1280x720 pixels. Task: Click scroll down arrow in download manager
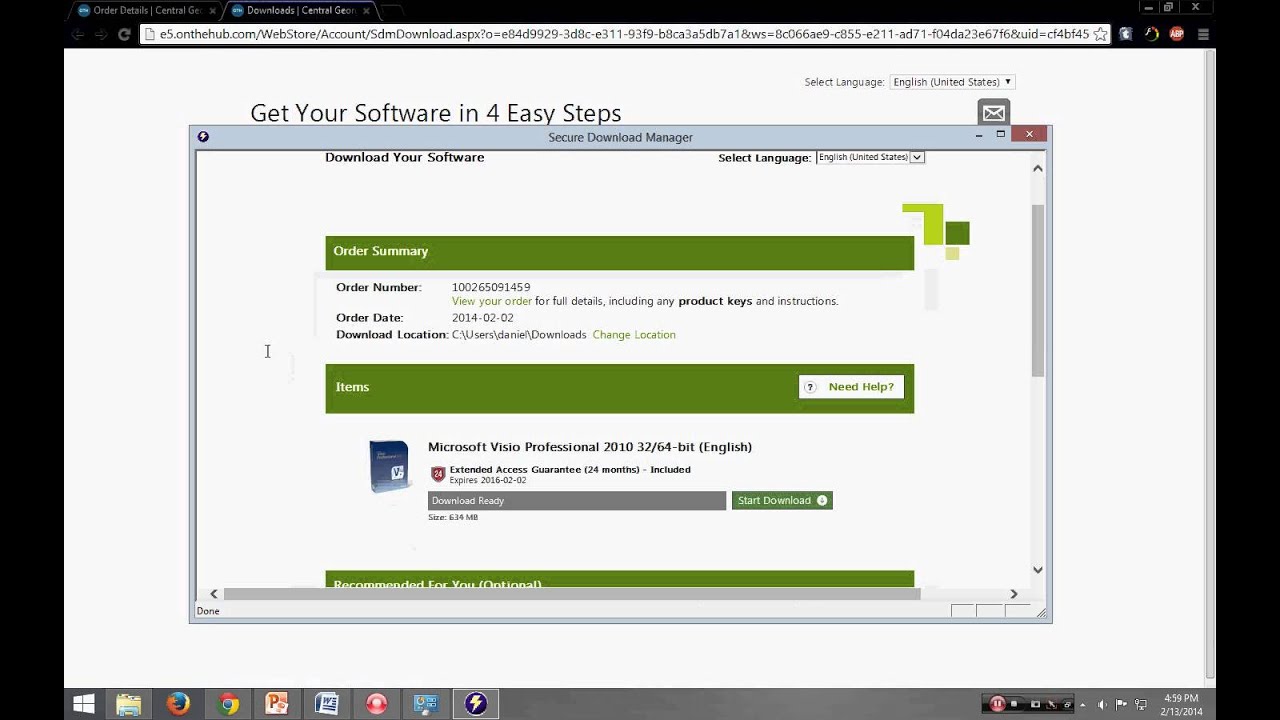click(x=1037, y=570)
